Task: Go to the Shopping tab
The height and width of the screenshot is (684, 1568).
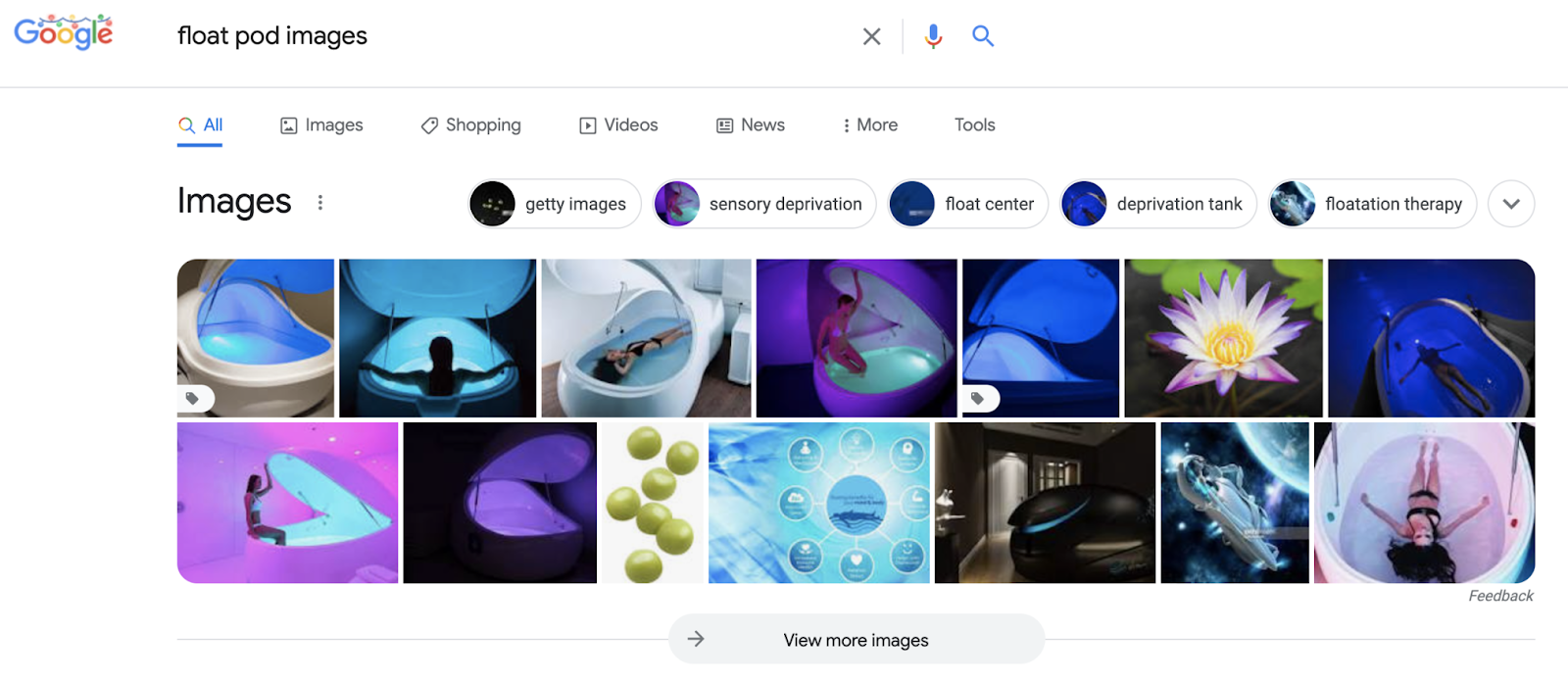Action: [x=471, y=125]
